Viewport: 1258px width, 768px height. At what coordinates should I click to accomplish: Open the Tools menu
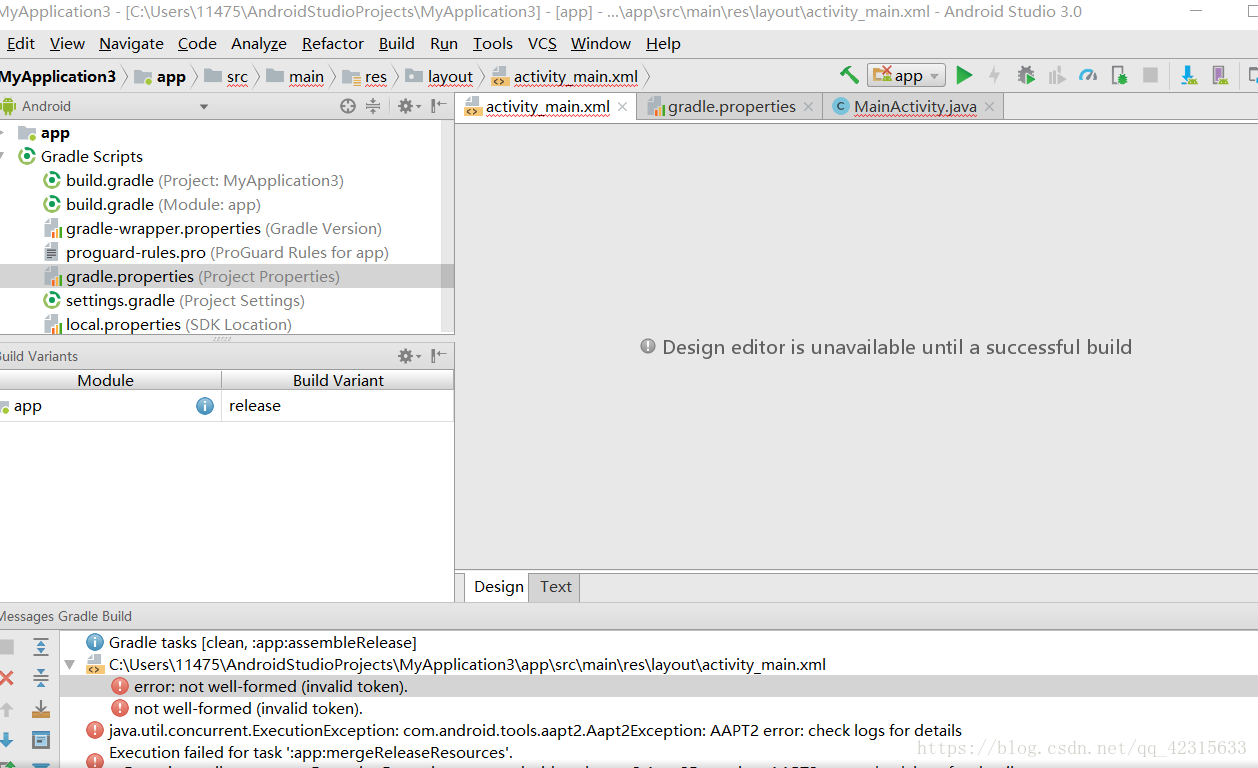[x=493, y=44]
